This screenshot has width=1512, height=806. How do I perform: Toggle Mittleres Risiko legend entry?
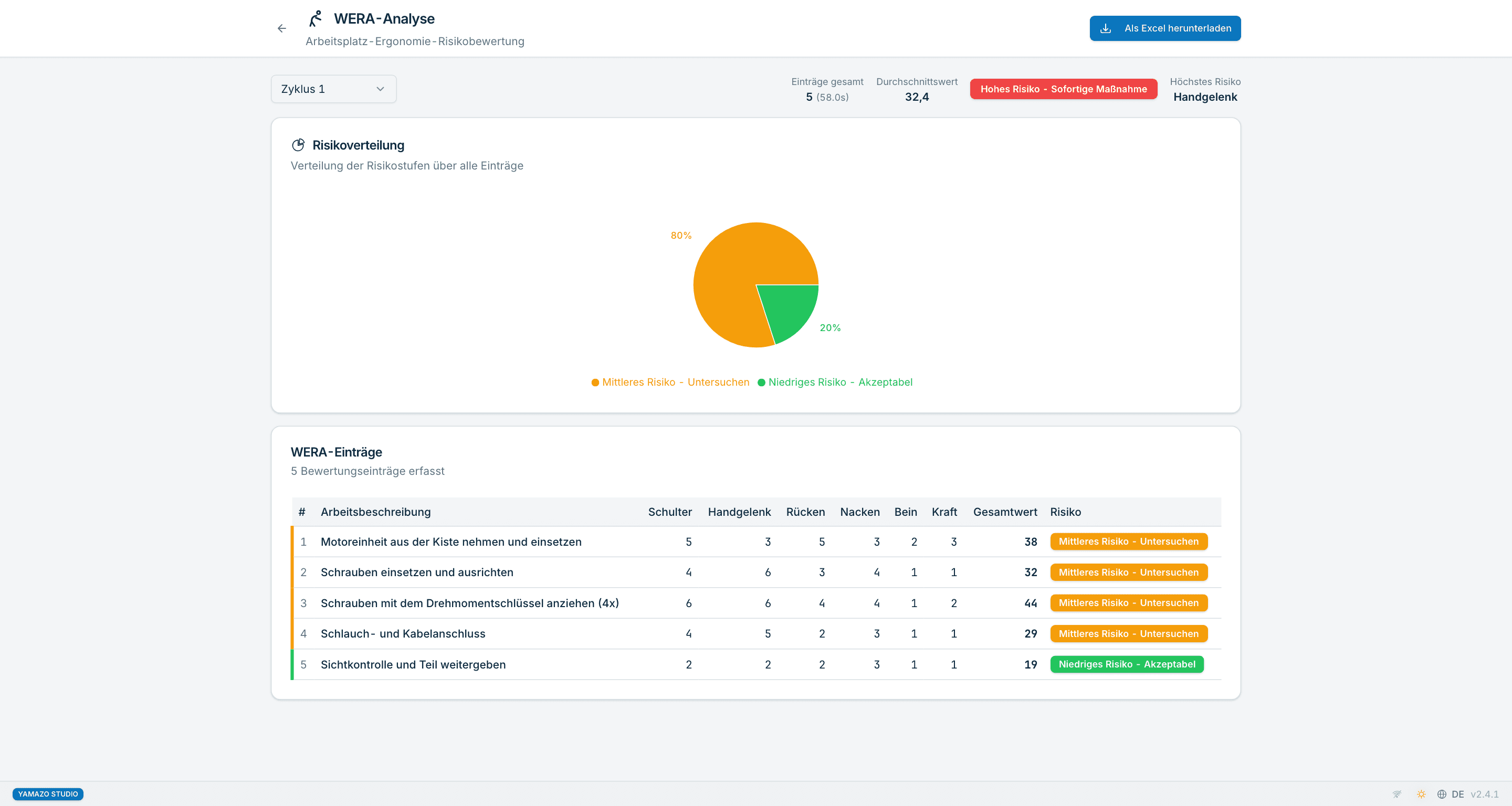tap(670, 382)
